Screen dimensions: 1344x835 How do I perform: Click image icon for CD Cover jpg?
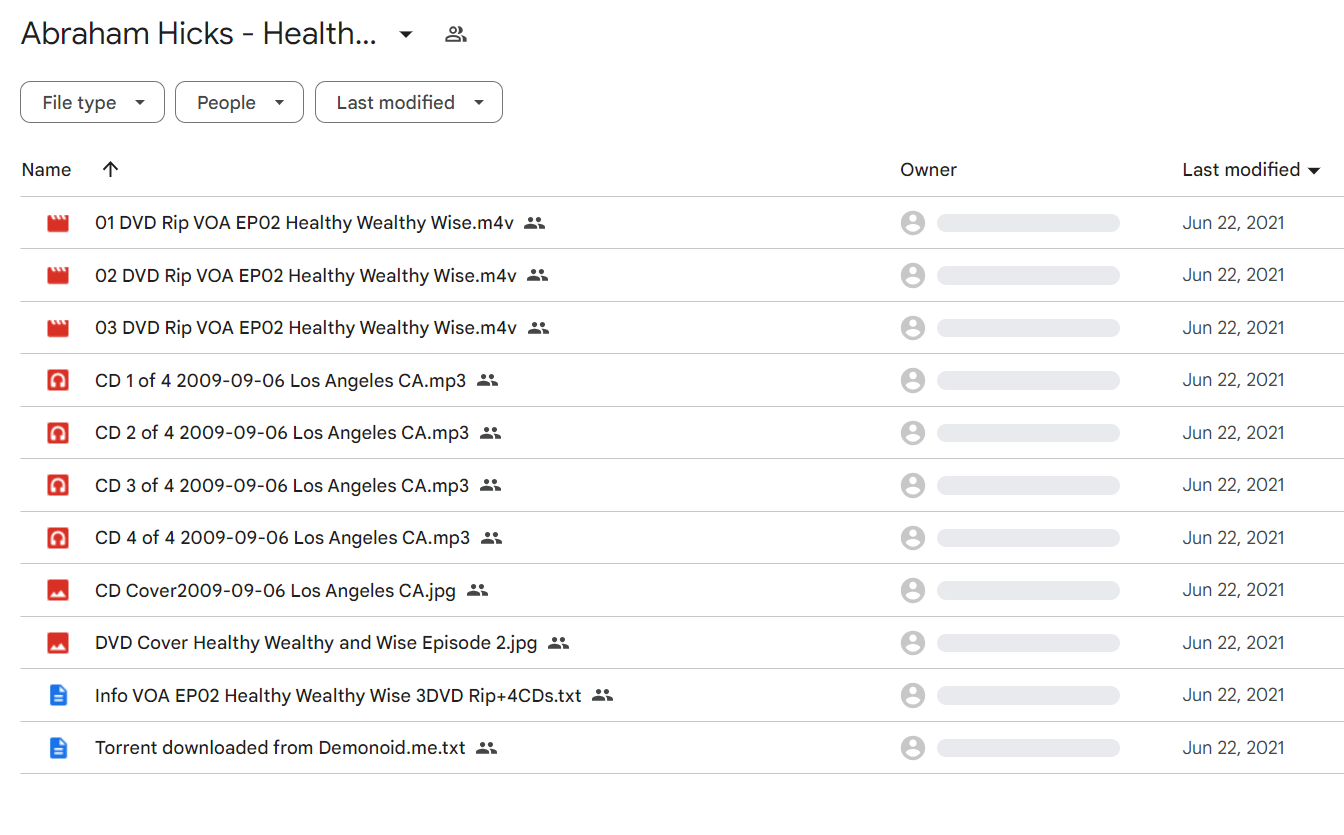[x=58, y=590]
